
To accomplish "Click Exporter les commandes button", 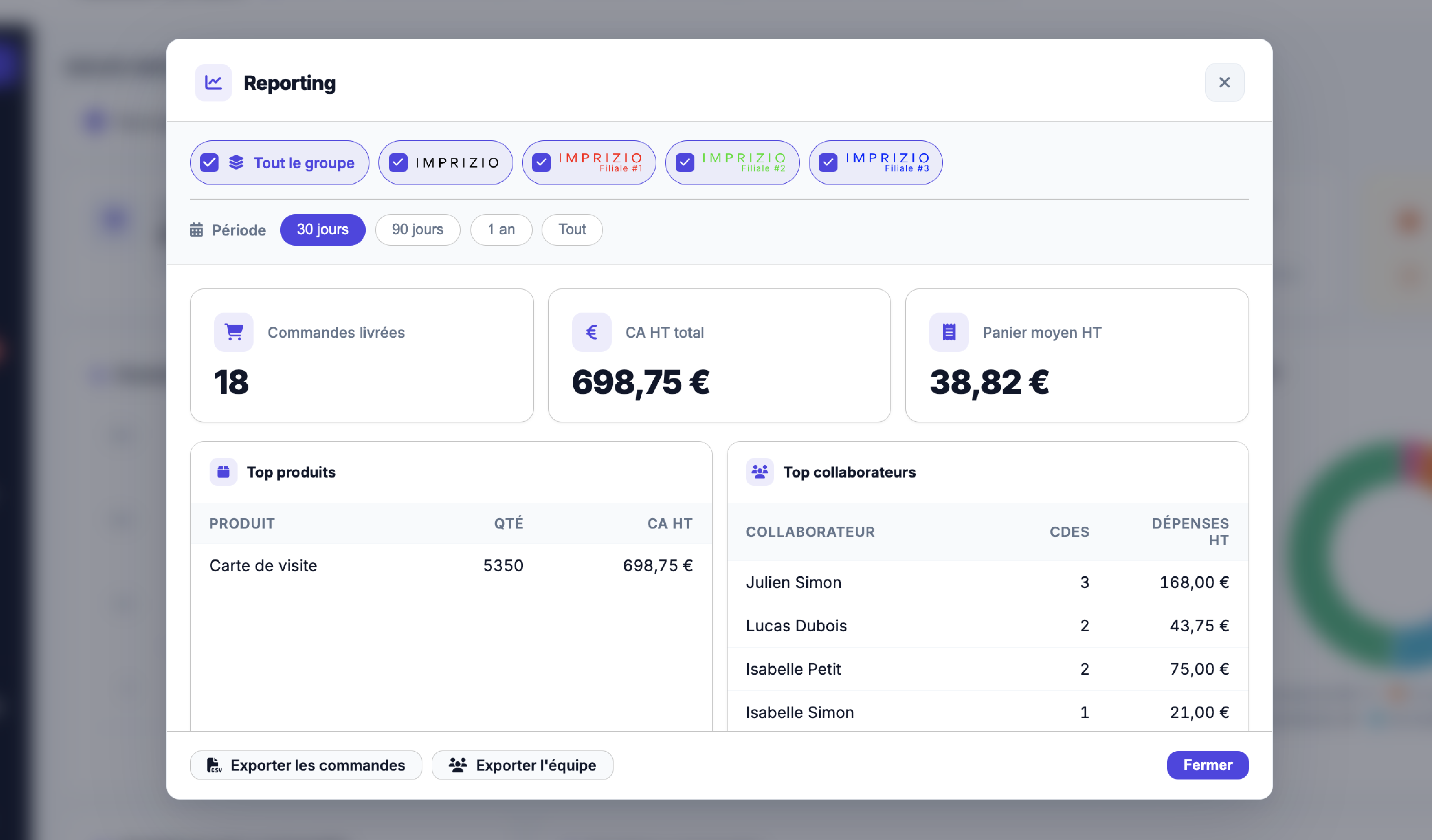I will pyautogui.click(x=306, y=766).
